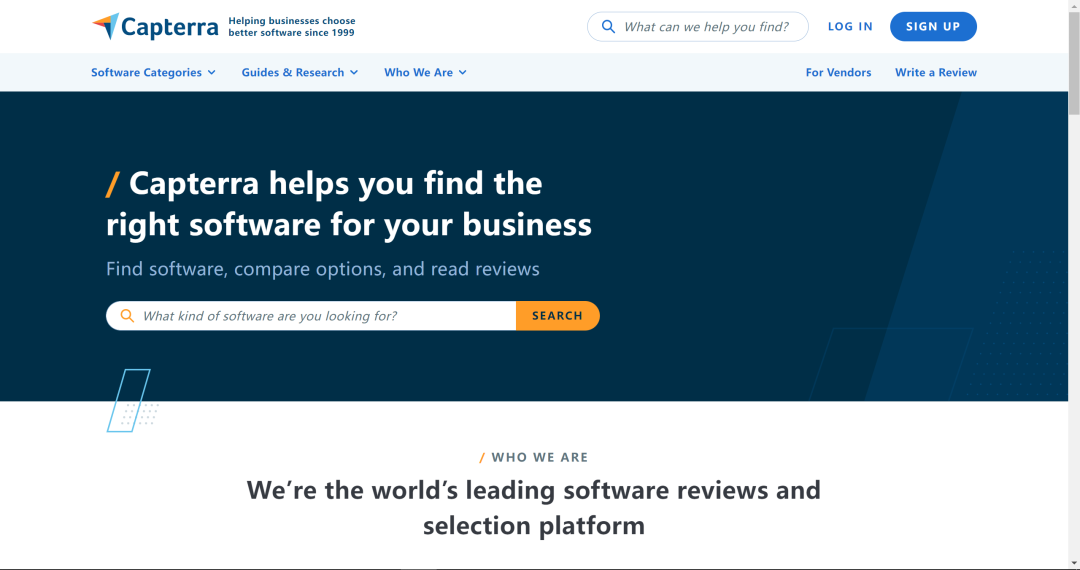Expand Who We Are chevron
The height and width of the screenshot is (570, 1080).
click(x=463, y=72)
